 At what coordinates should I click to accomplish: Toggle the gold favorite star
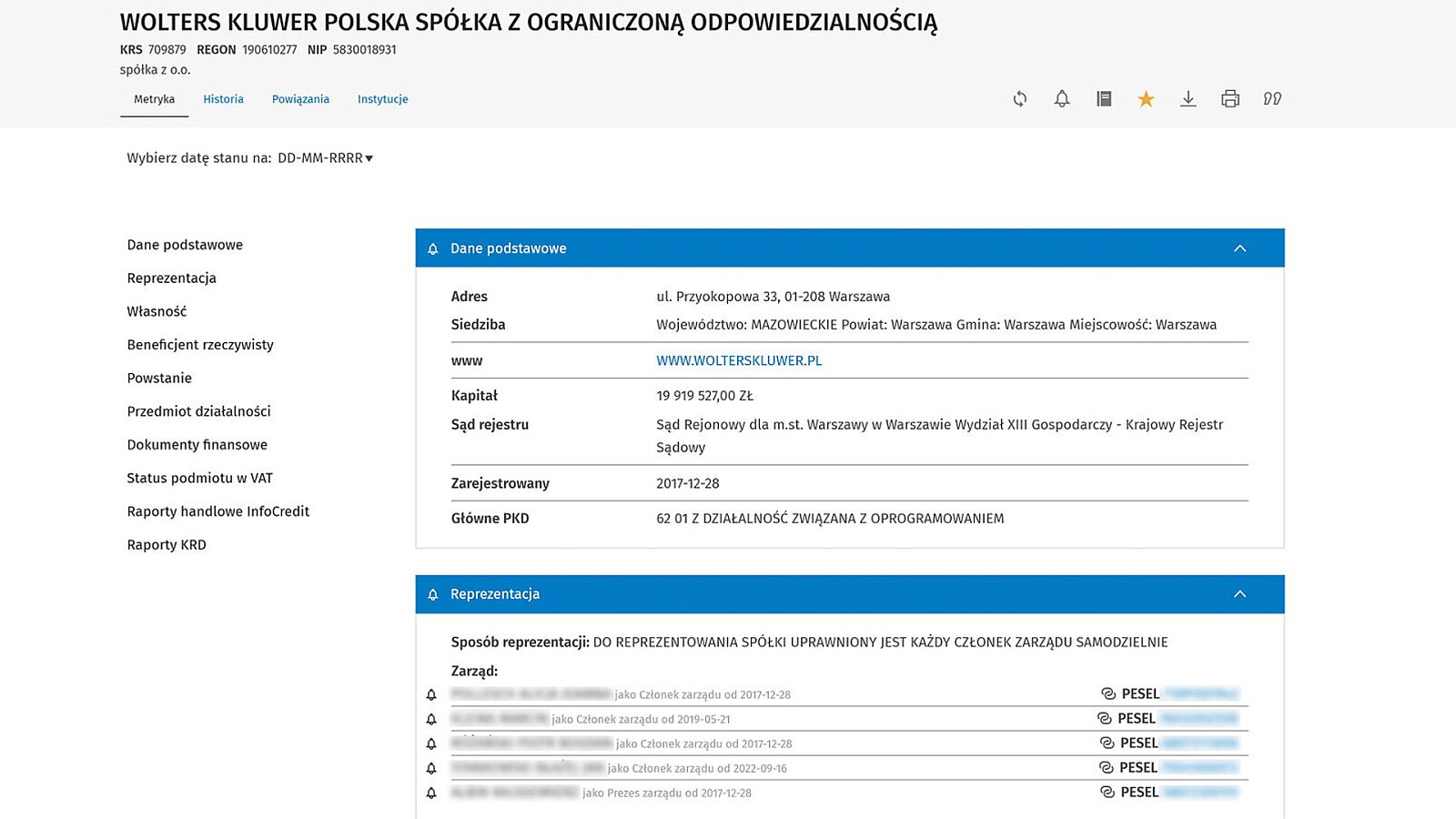click(x=1146, y=99)
